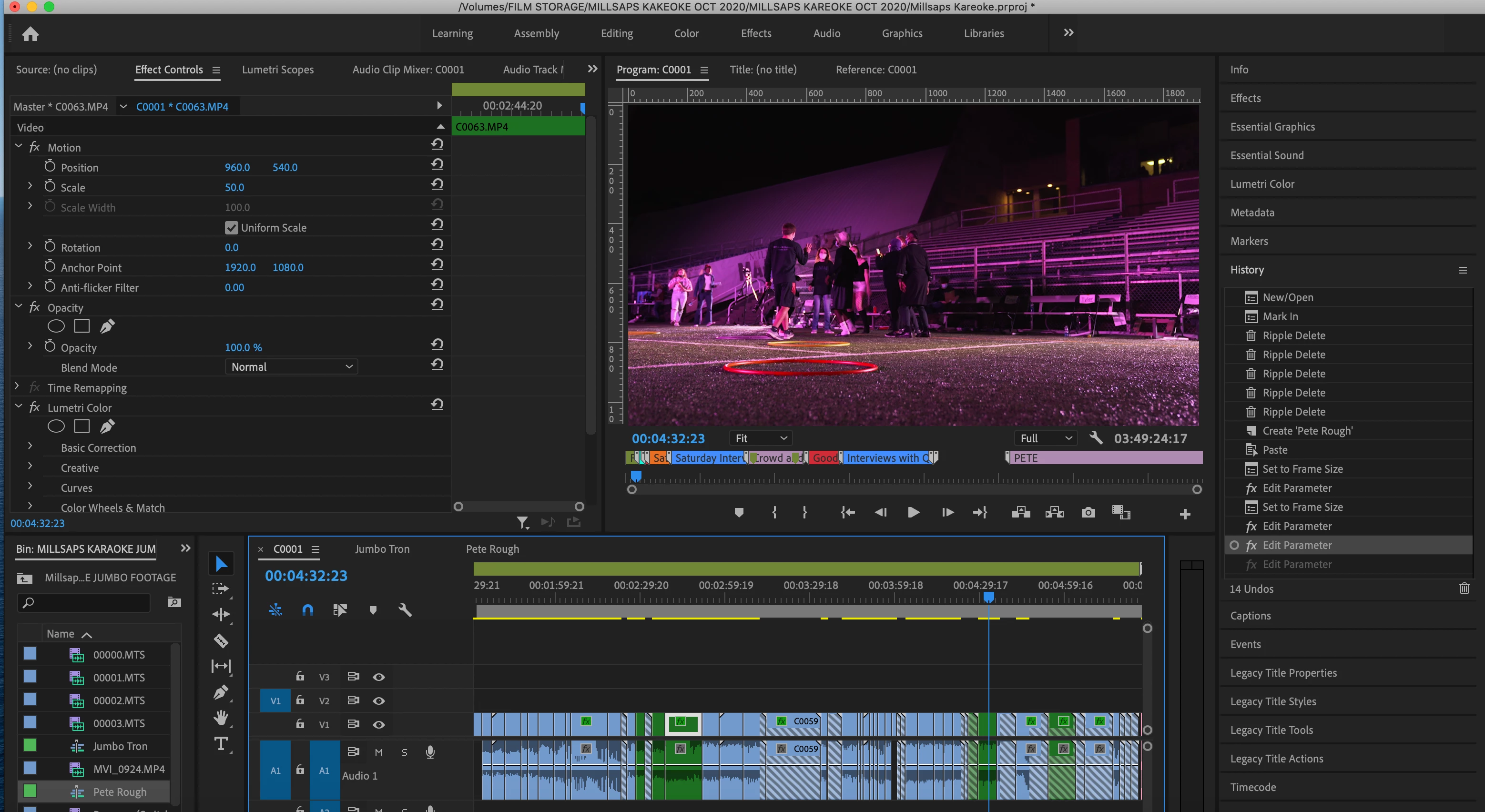Create ellipse mask under Opacity
The height and width of the screenshot is (812, 1485).
coord(56,326)
